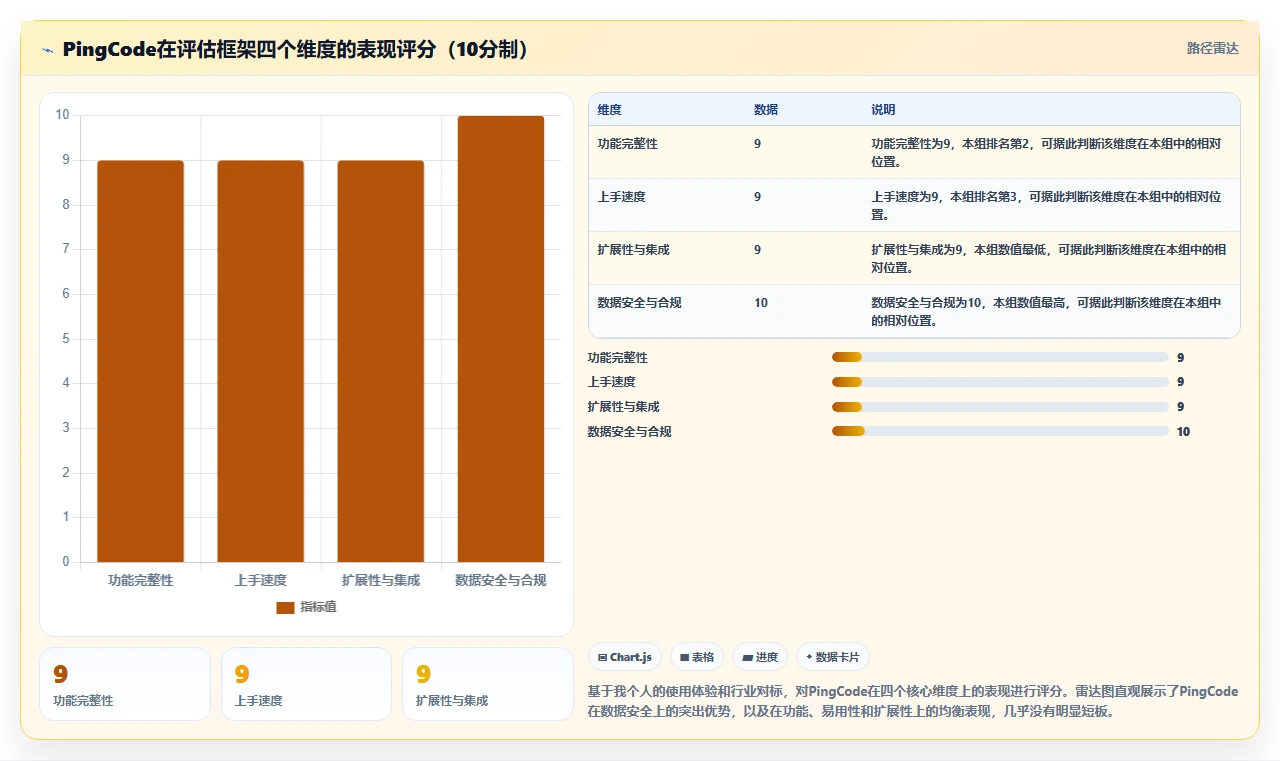Click the PingCode在评估框架四个维度 title text
1280x761 pixels.
[x=296, y=49]
